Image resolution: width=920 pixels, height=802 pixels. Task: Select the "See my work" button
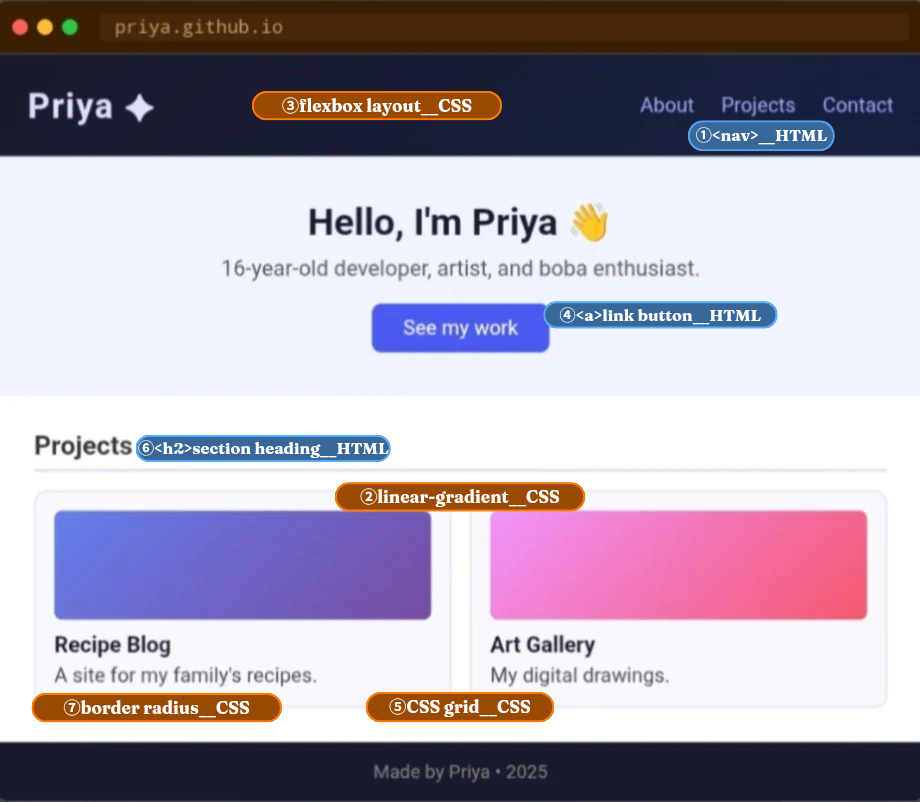click(x=460, y=327)
